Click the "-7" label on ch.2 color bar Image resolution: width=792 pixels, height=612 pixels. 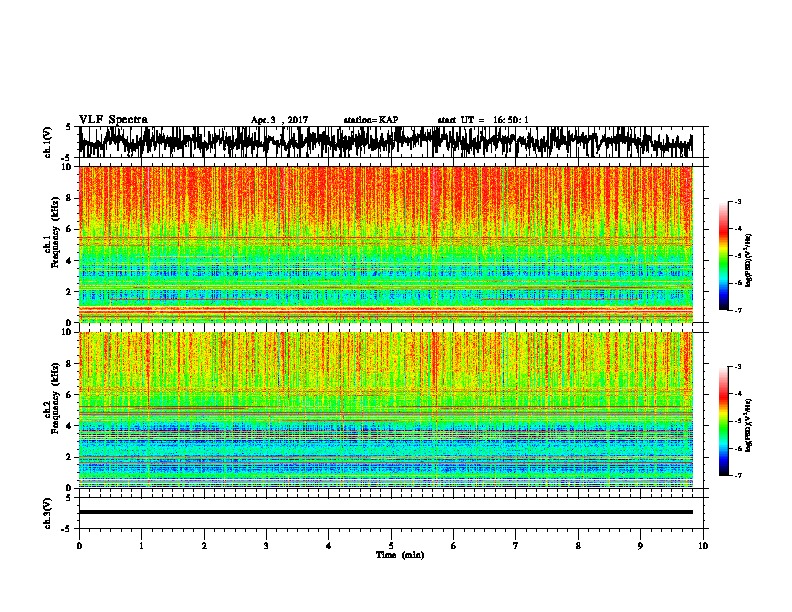click(x=737, y=476)
